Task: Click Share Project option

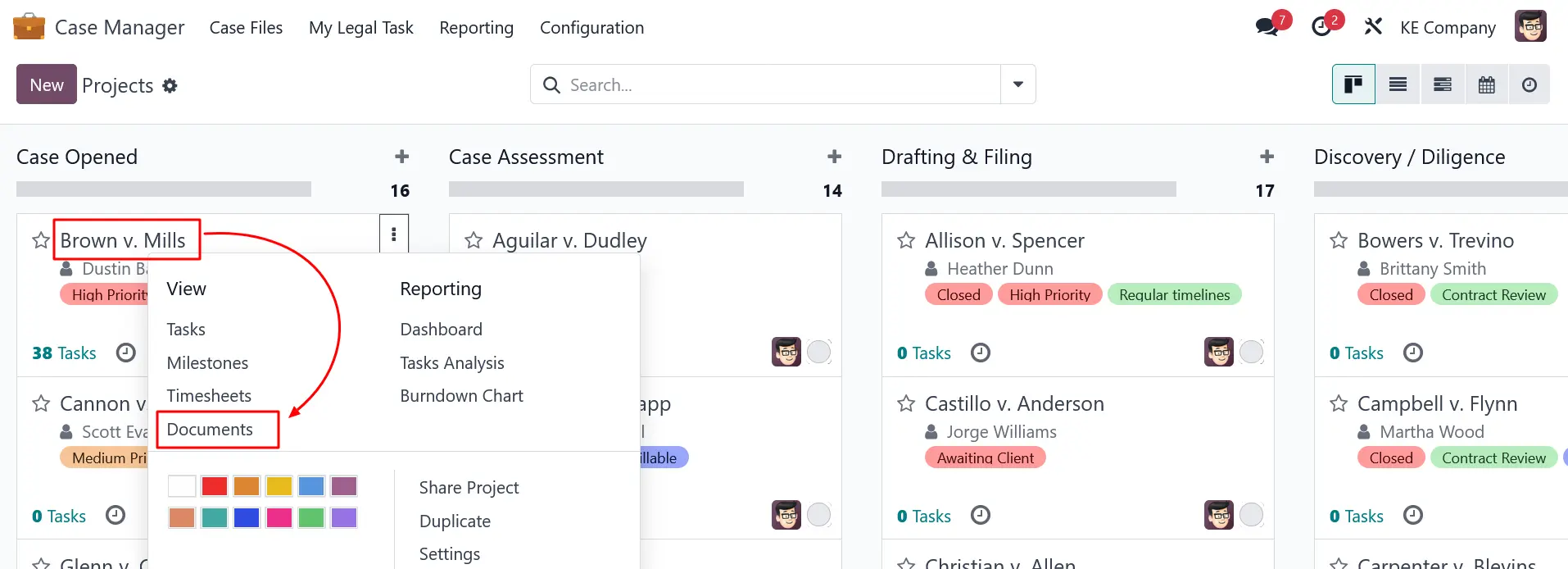Action: pos(469,488)
